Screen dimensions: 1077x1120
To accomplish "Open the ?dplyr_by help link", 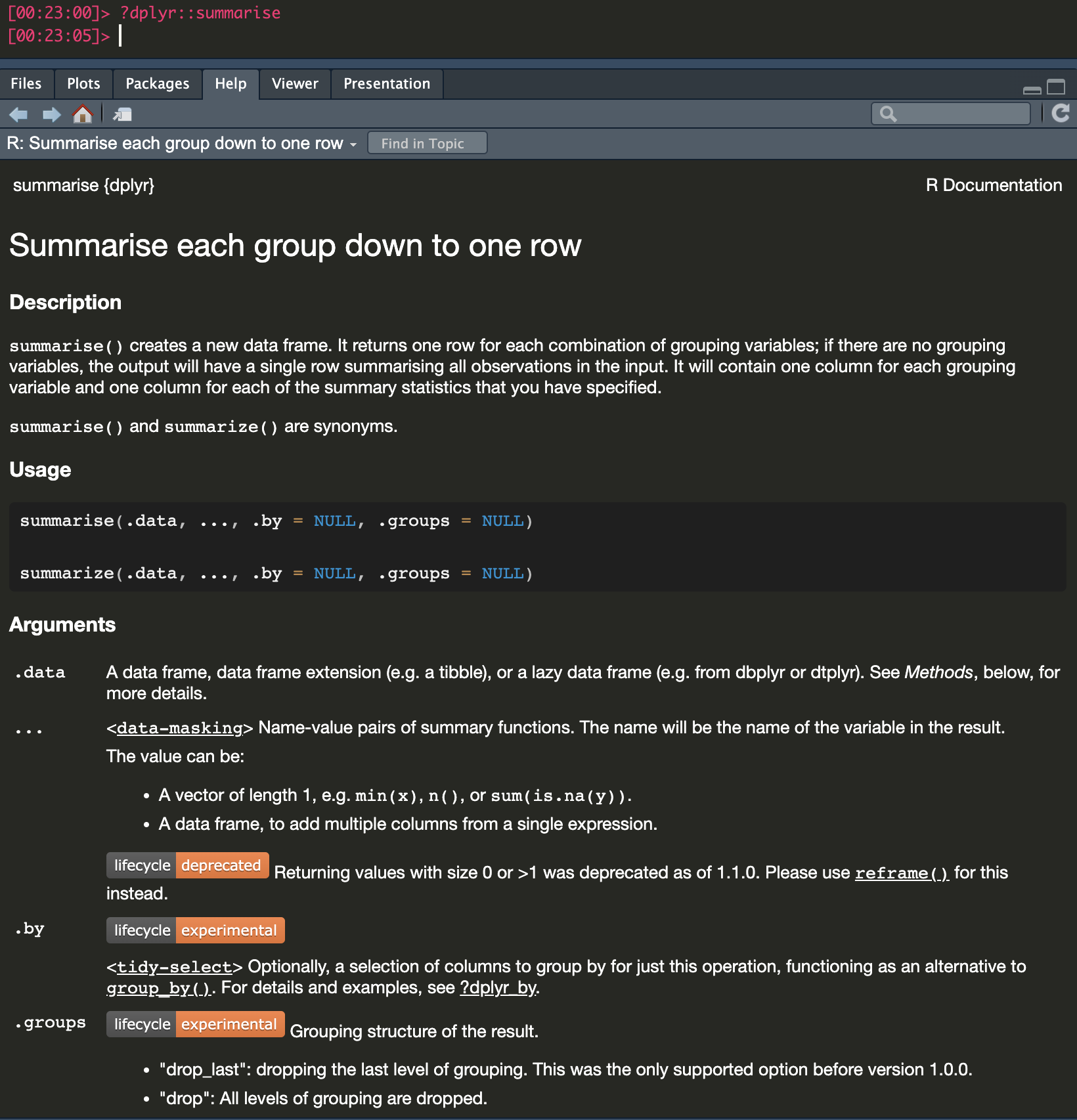I will (x=498, y=988).
